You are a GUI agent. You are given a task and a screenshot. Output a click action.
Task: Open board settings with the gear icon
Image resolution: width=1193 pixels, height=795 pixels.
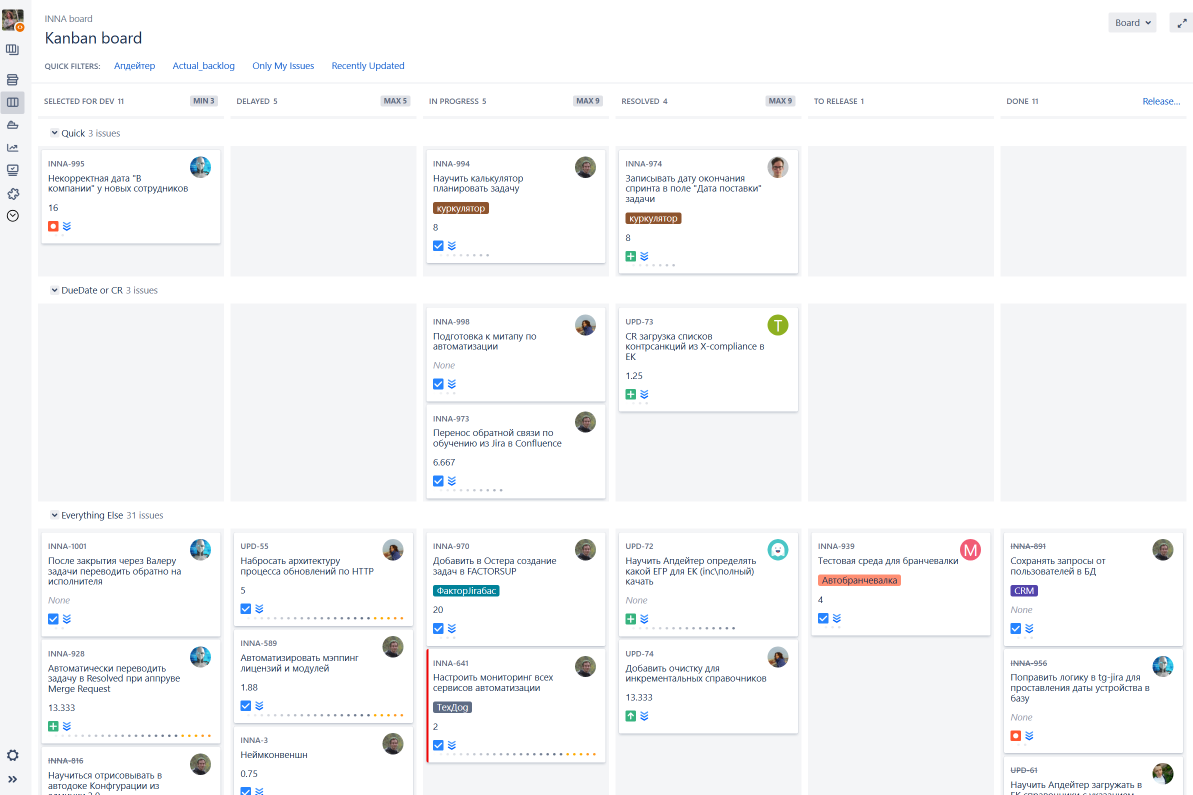tap(12, 755)
